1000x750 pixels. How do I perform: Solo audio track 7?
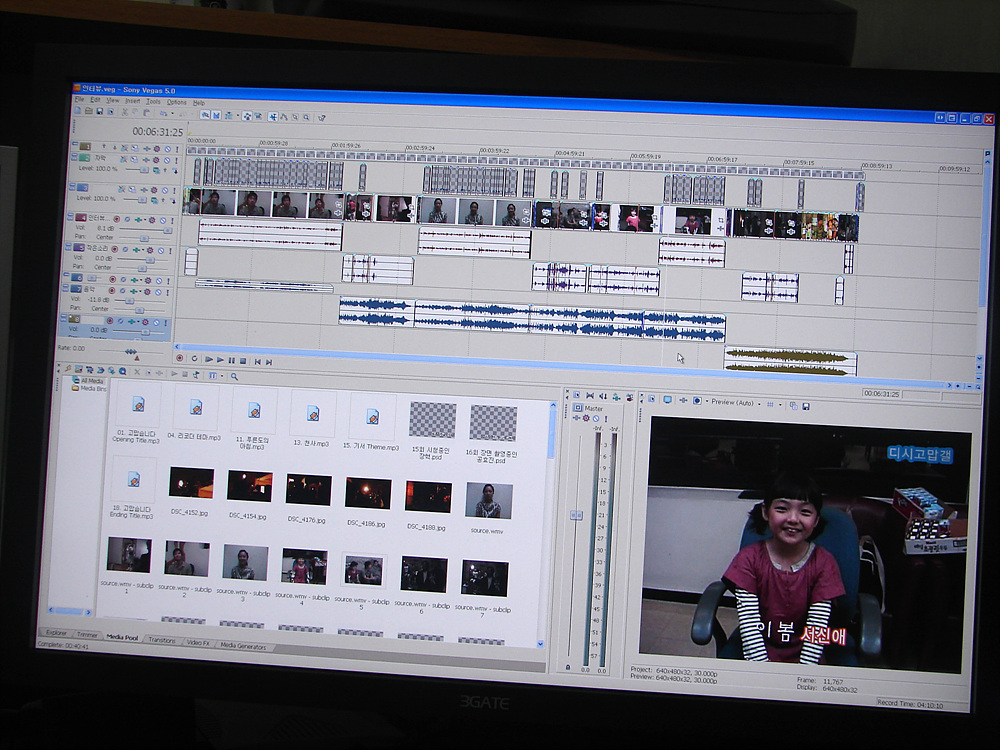coord(167,292)
